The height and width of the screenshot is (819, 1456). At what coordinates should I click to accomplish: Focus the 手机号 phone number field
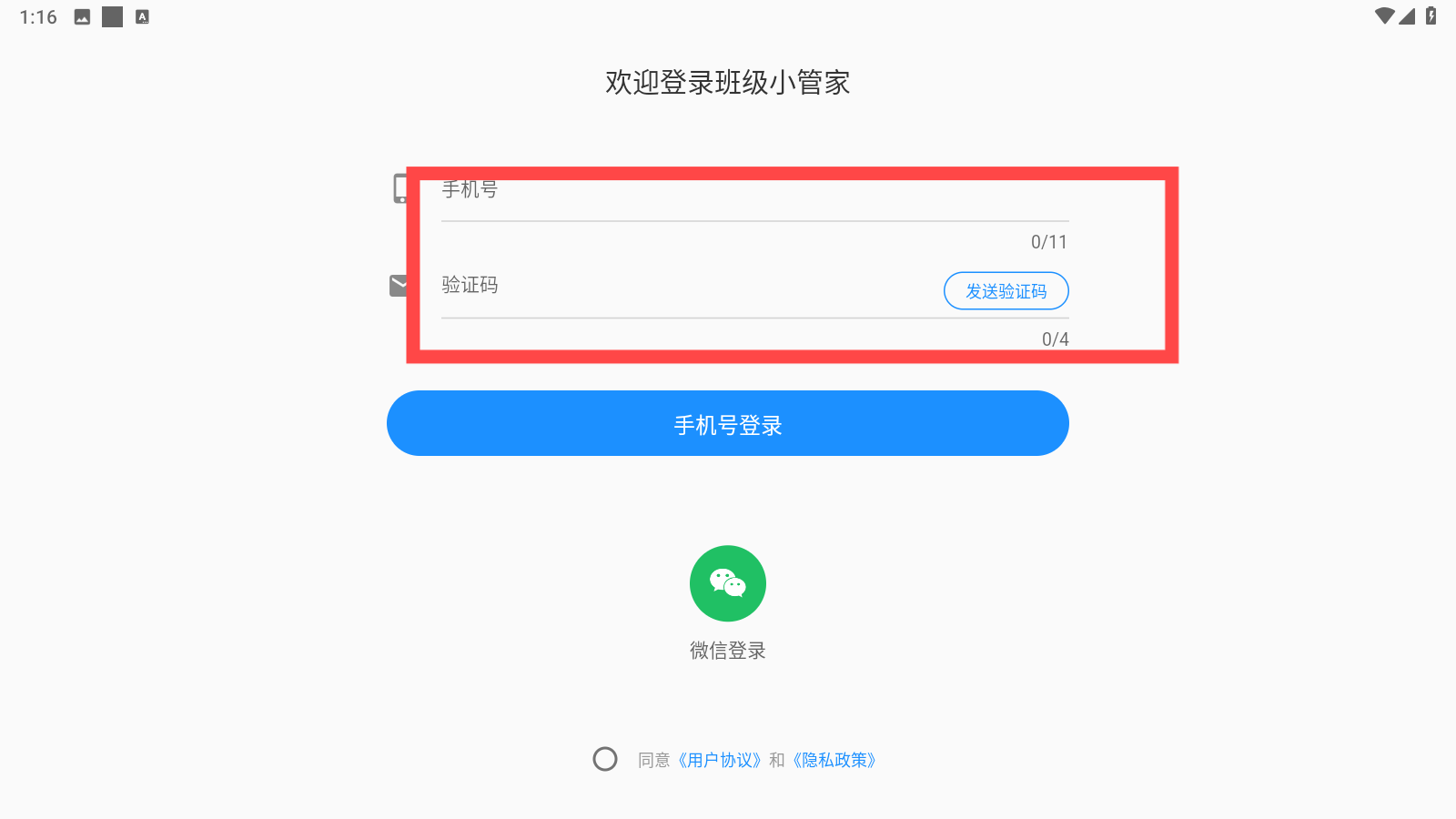pyautogui.click(x=755, y=193)
